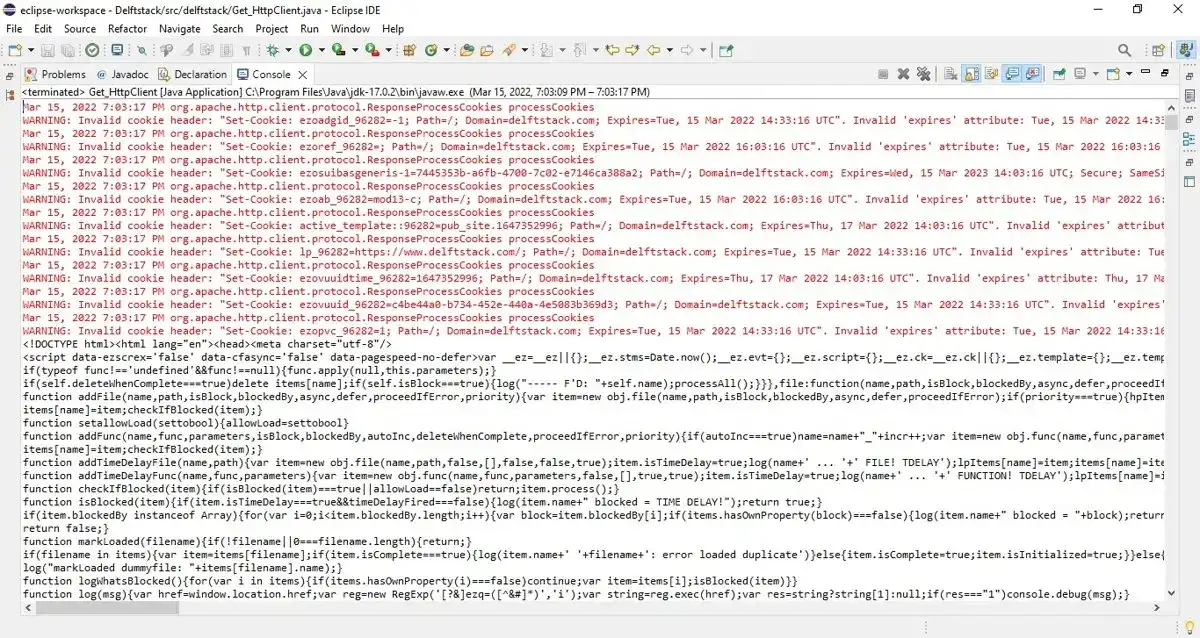Maximize the Console view panel

1165,73
